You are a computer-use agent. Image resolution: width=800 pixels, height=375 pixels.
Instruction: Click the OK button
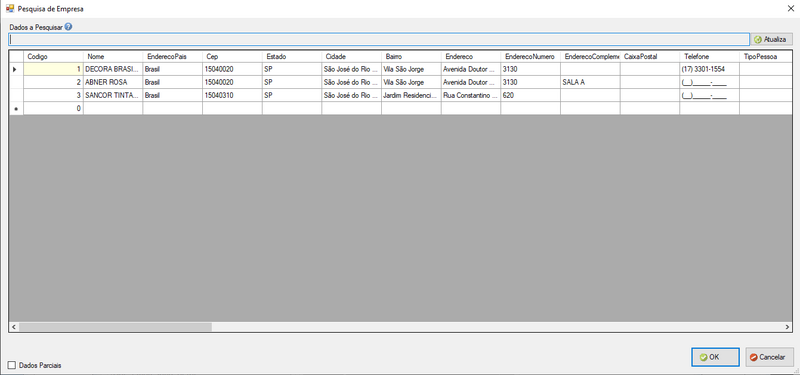tap(715, 357)
